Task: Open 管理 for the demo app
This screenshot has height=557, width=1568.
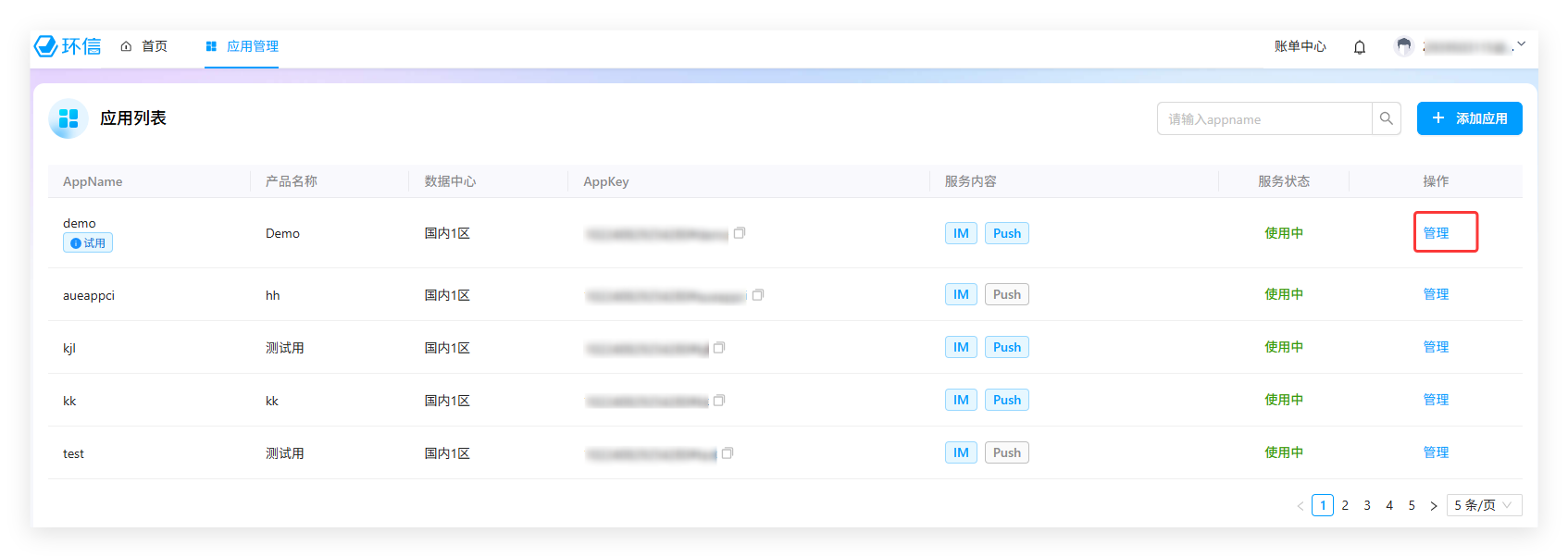Action: click(x=1436, y=233)
